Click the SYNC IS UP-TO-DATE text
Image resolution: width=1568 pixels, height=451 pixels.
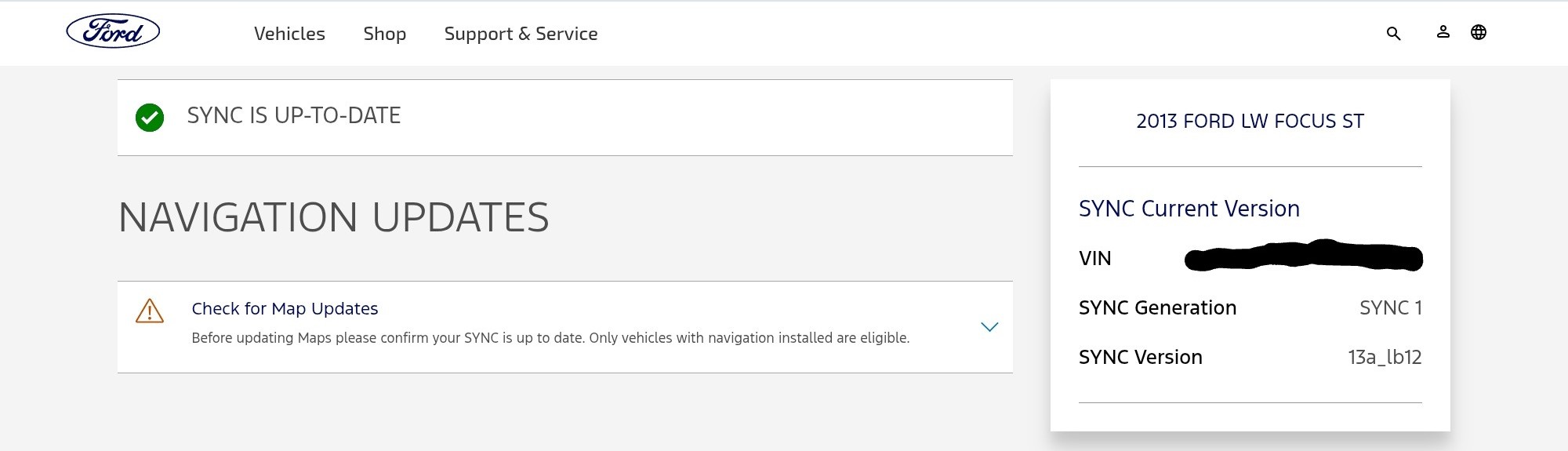click(x=294, y=116)
